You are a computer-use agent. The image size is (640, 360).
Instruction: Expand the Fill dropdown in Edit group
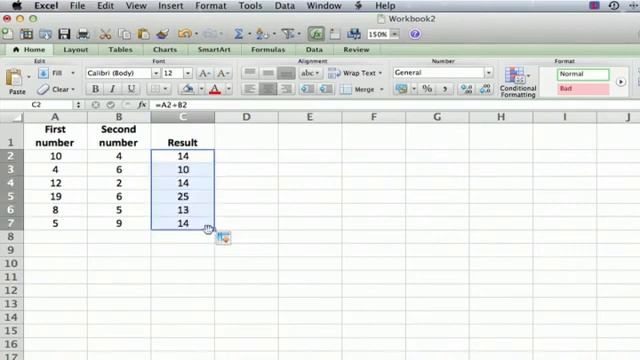click(73, 73)
